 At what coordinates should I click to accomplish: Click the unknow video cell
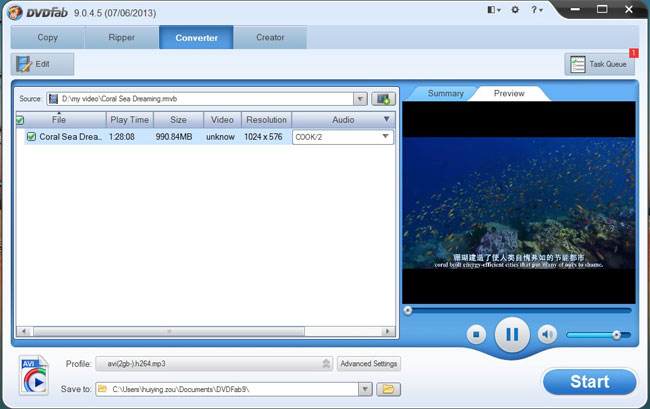(221, 137)
